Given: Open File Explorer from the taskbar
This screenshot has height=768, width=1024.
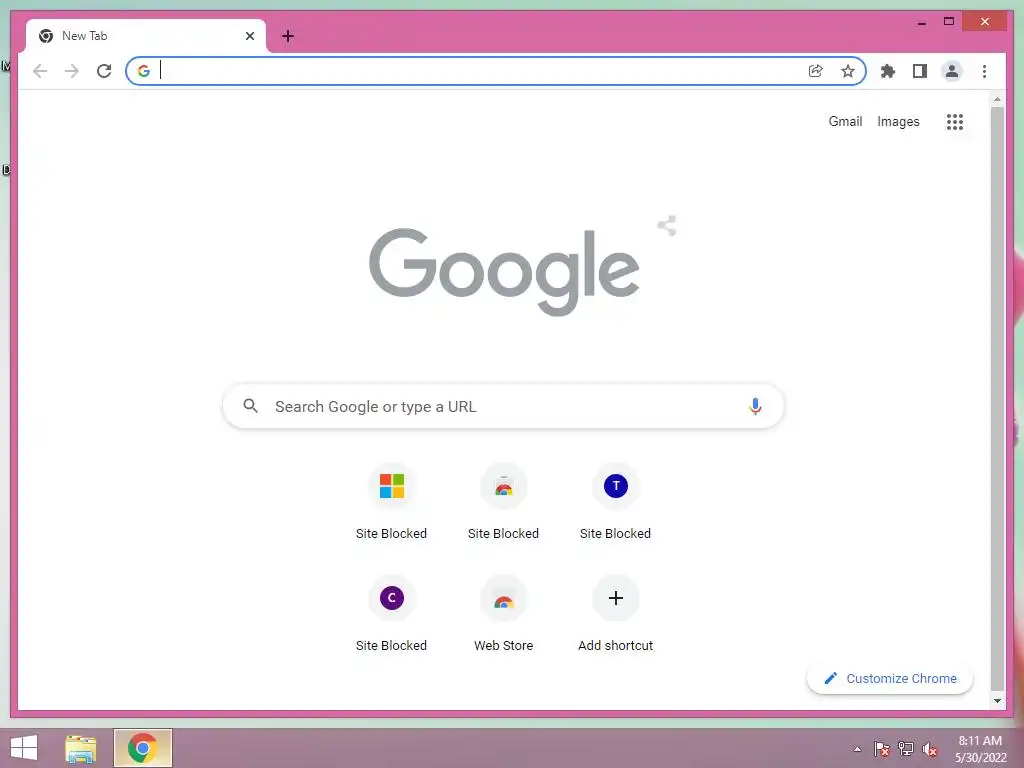Looking at the screenshot, I should pos(81,748).
